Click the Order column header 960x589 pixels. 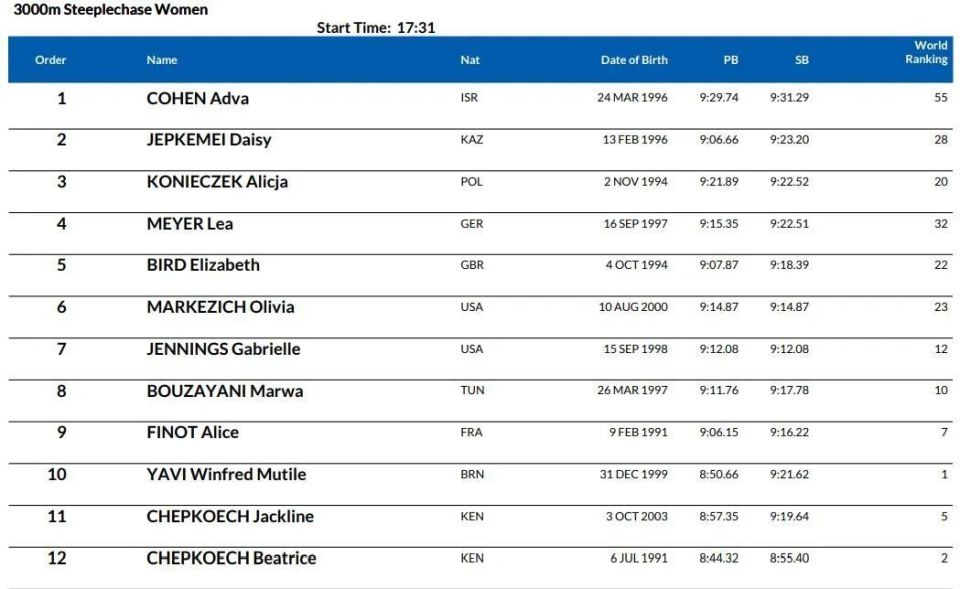point(50,60)
